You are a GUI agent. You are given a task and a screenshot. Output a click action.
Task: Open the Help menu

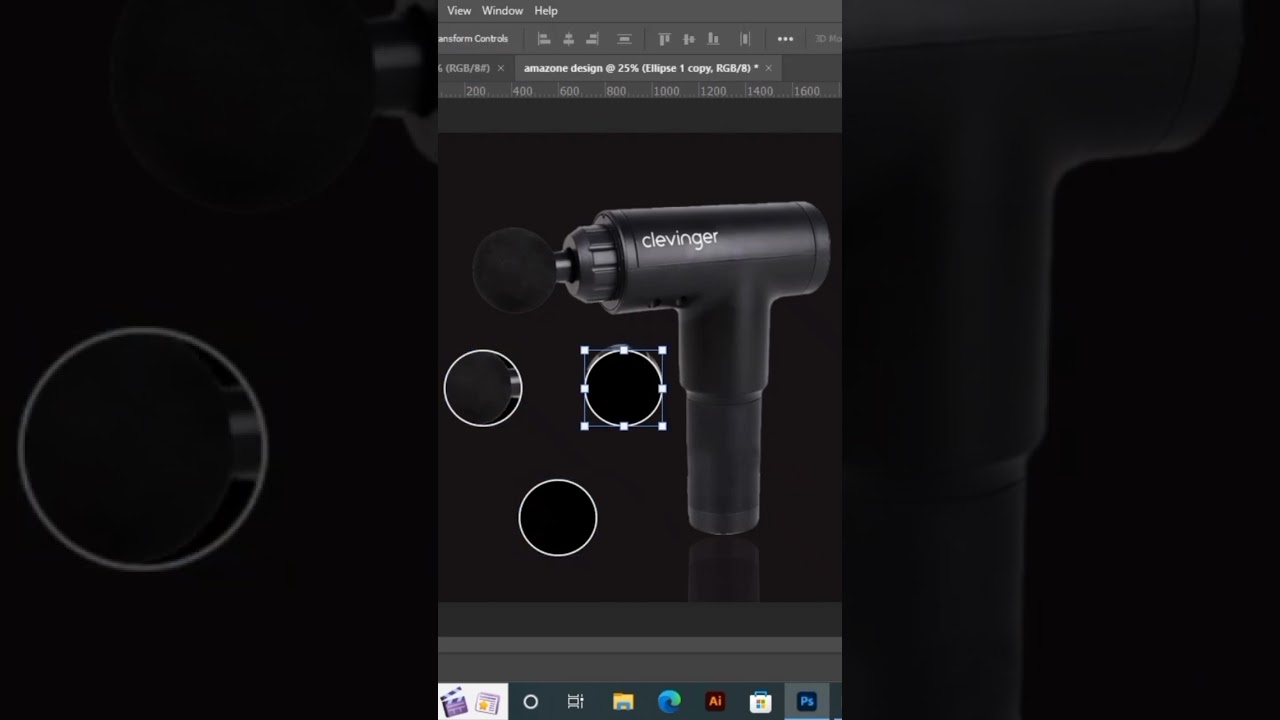click(546, 11)
